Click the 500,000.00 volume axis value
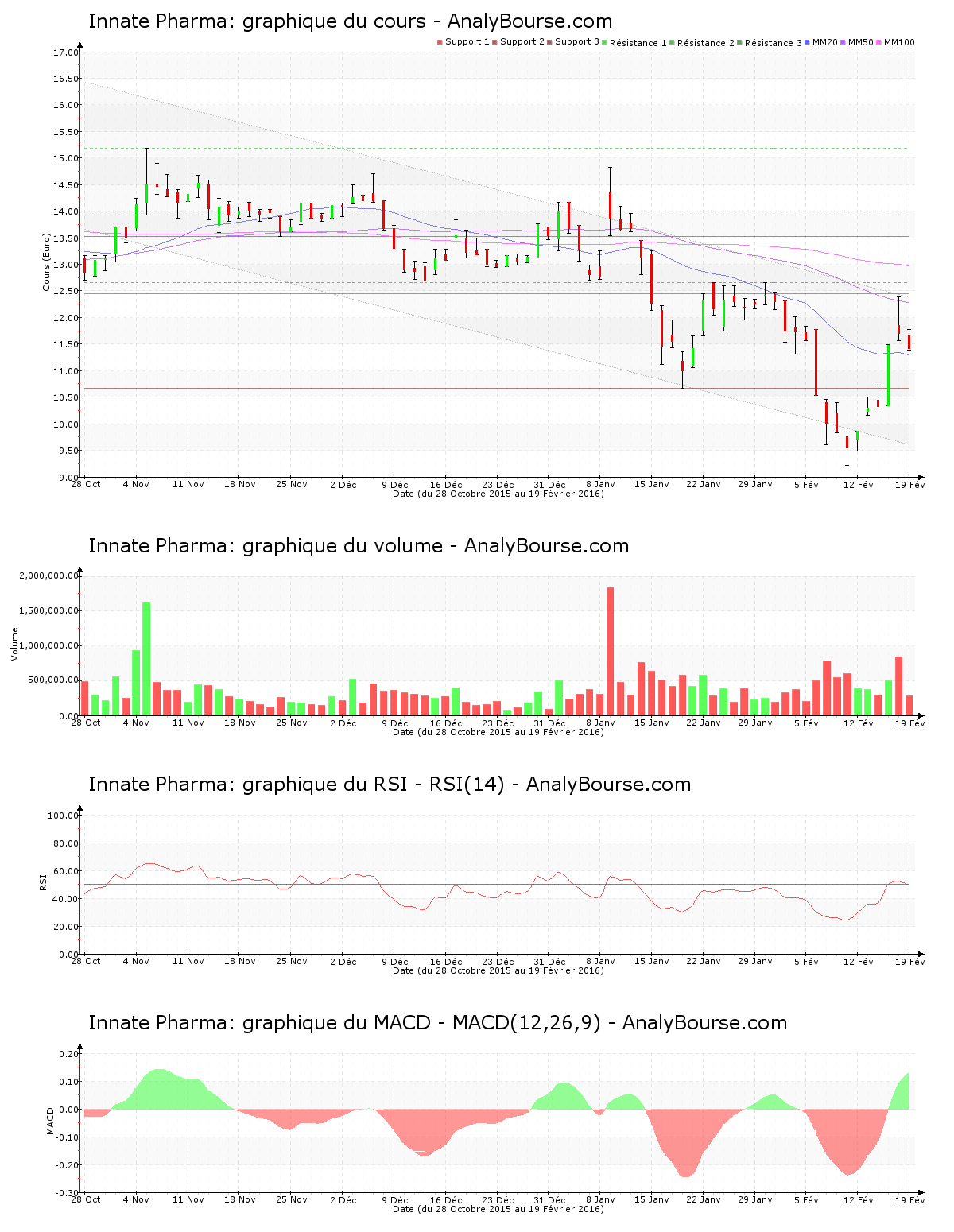The height and width of the screenshot is (1232, 954). coord(54,680)
